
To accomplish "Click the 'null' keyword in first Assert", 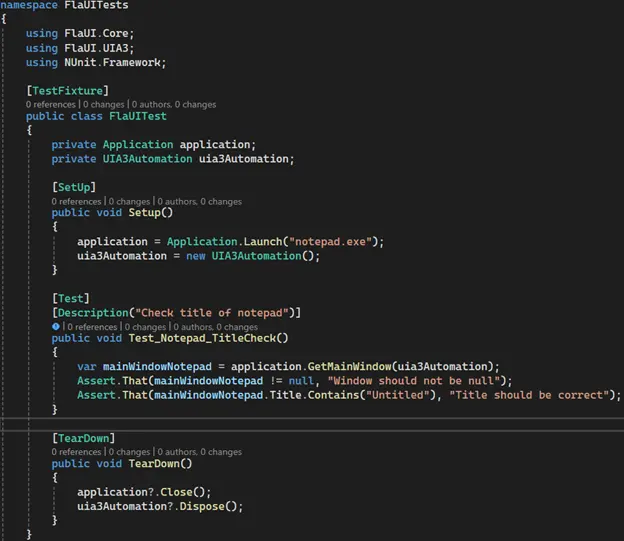I will (301, 381).
